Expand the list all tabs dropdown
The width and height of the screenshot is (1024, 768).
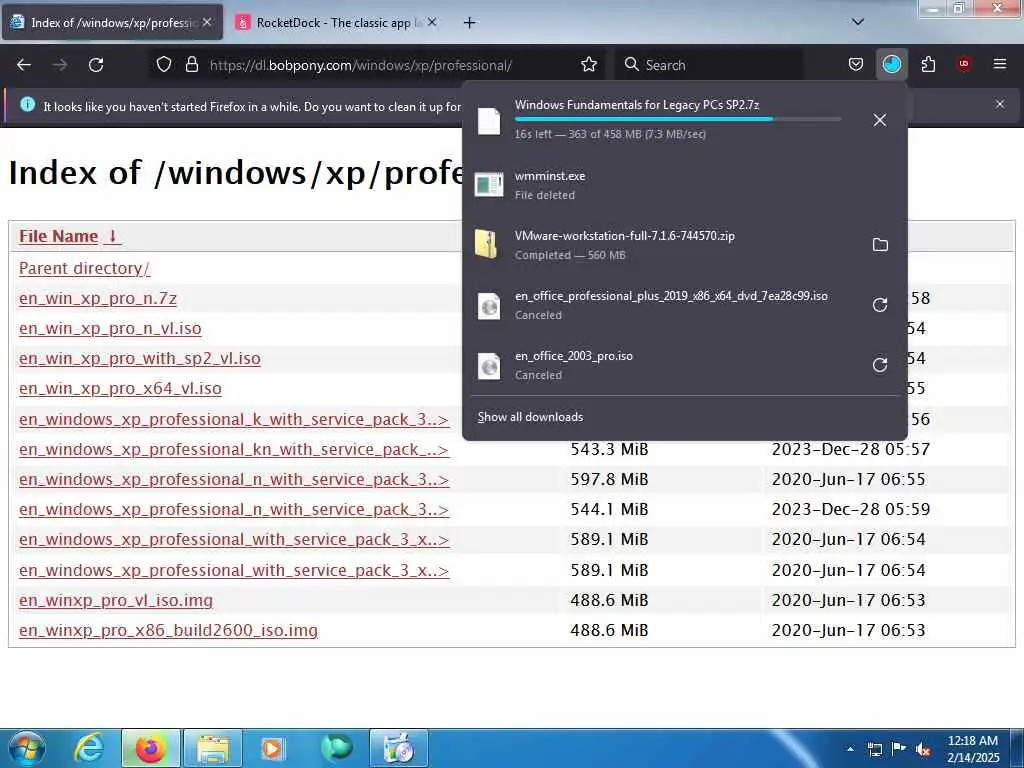857,22
